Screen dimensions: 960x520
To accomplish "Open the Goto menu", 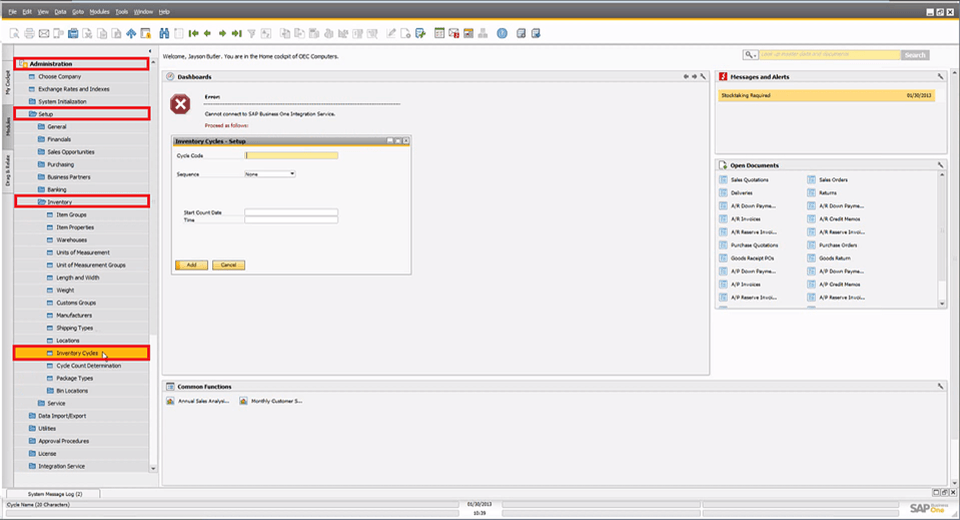I will (78, 12).
